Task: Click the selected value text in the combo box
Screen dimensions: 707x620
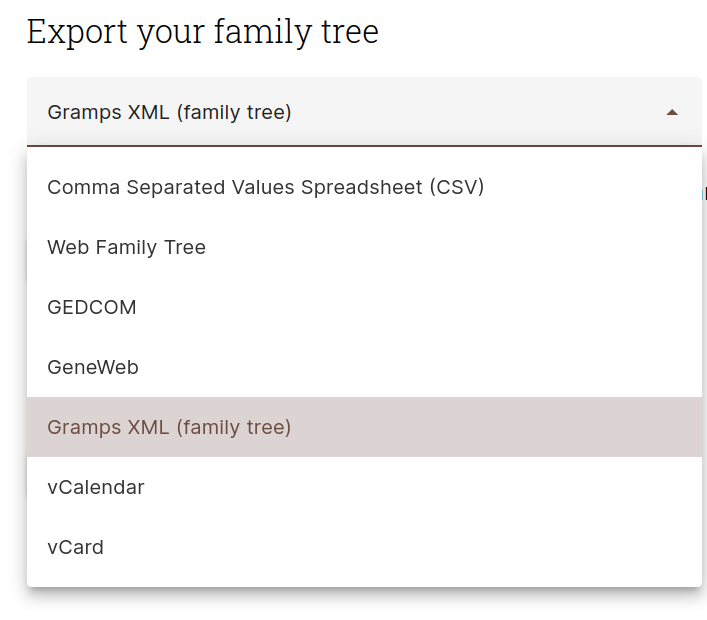Action: coord(170,112)
